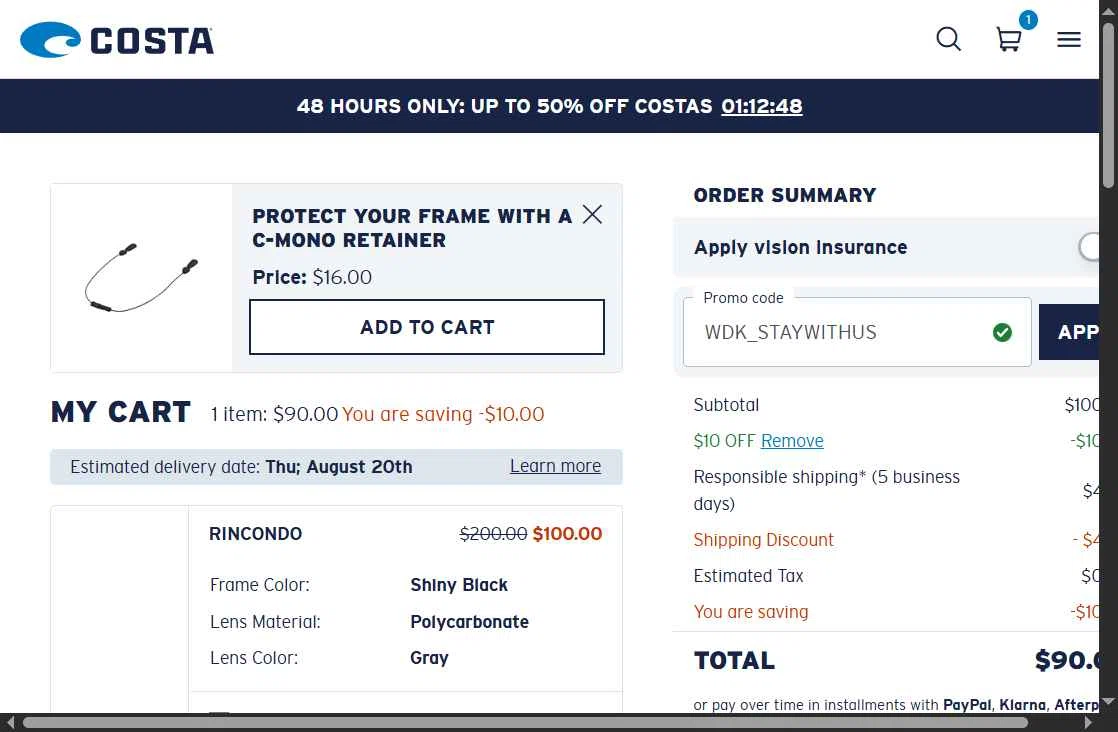Click the Apply promo code button

(x=1069, y=331)
